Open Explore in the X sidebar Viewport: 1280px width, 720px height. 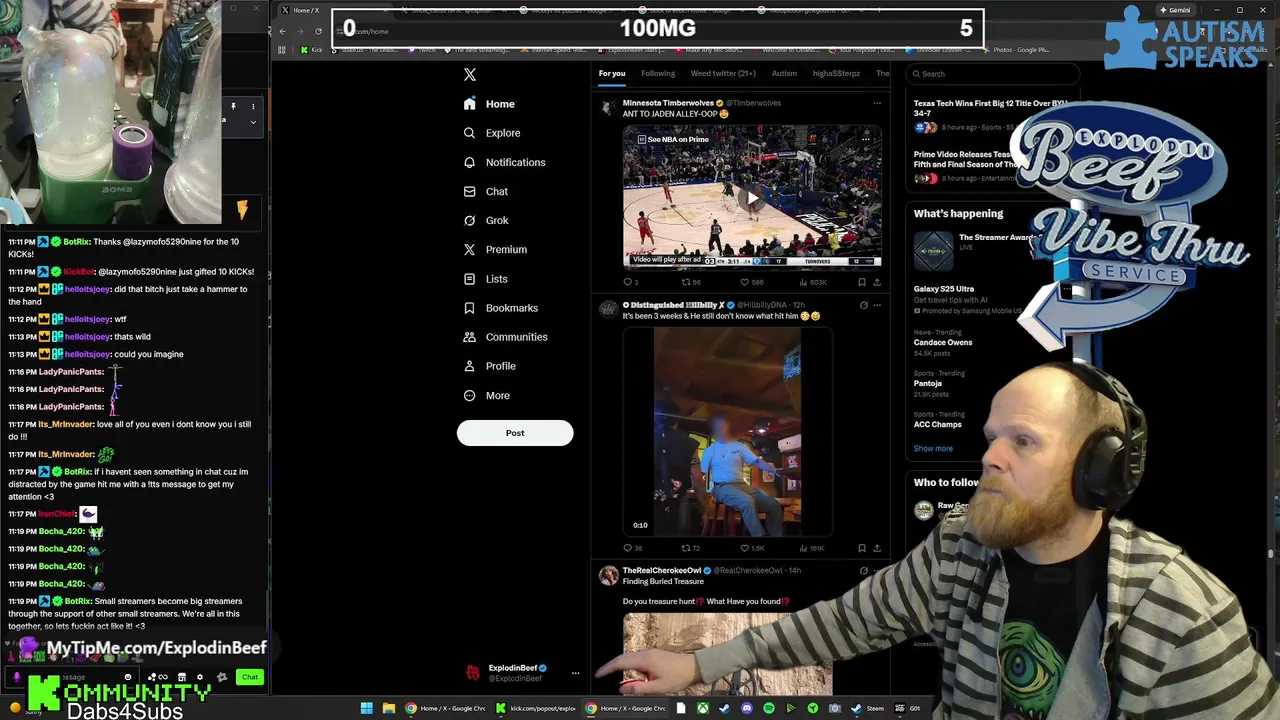[x=492, y=133]
